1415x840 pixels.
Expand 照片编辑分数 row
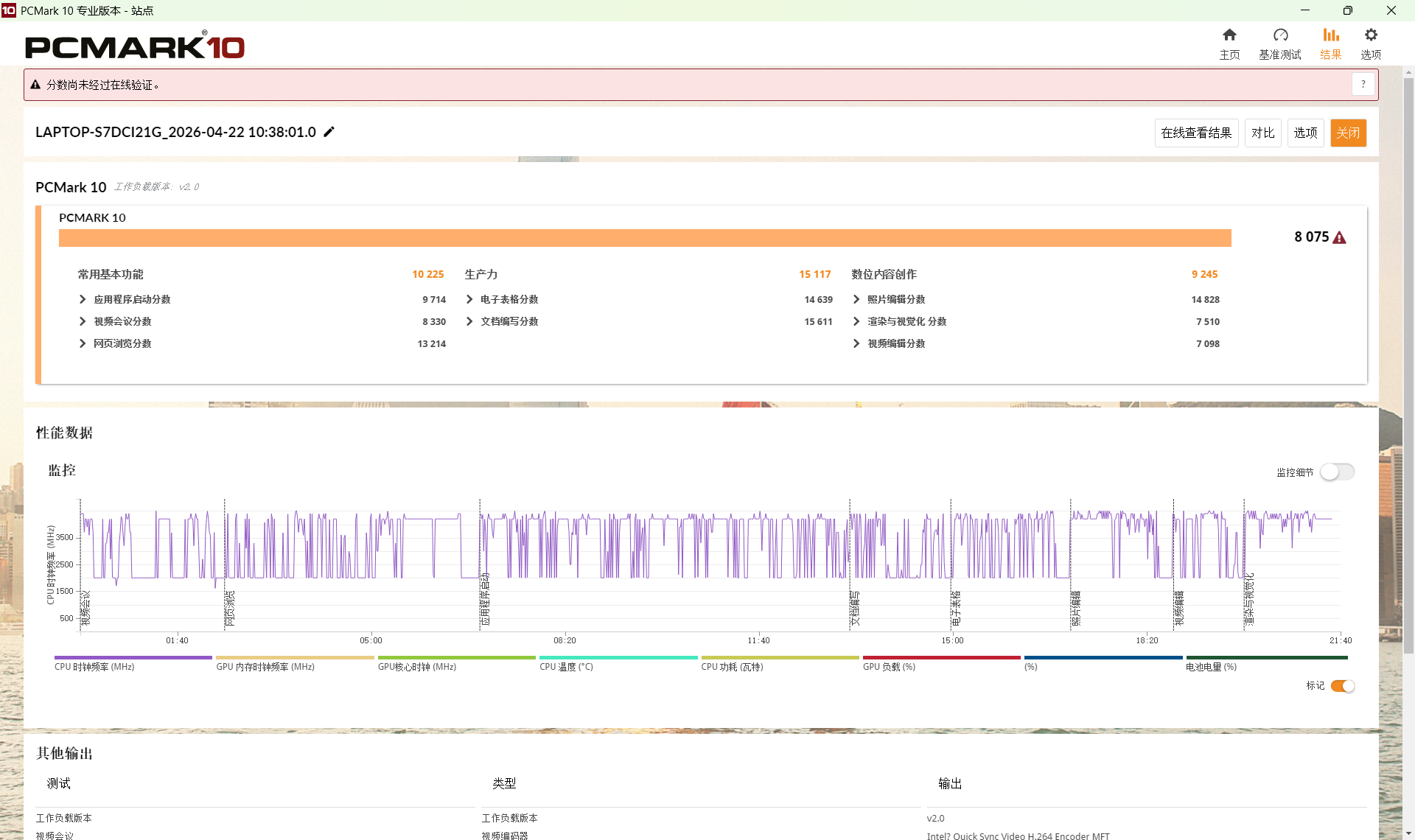tap(856, 299)
